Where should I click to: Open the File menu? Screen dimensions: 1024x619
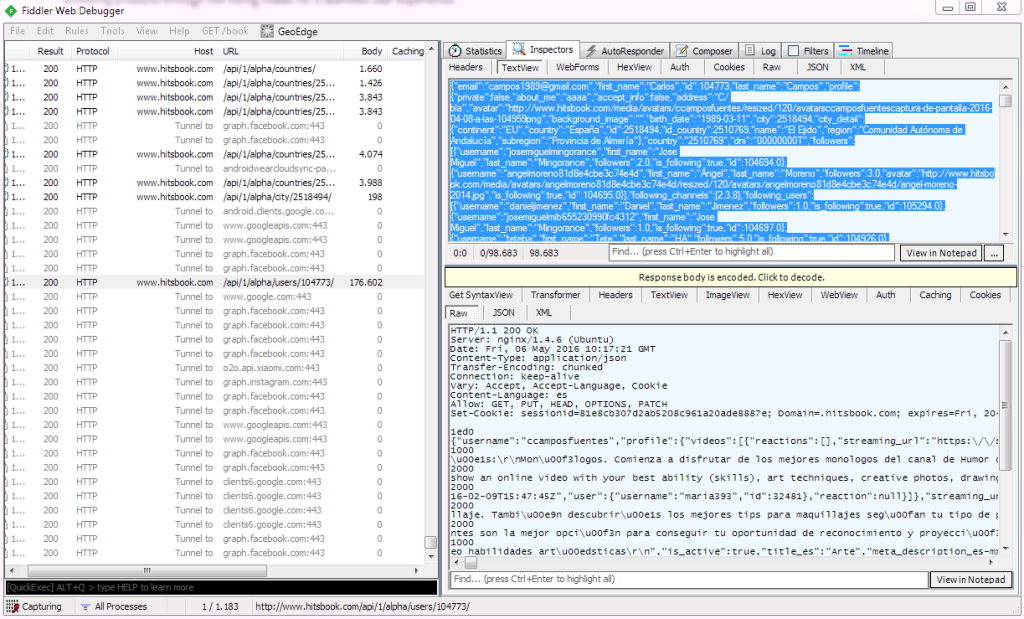pyautogui.click(x=18, y=31)
